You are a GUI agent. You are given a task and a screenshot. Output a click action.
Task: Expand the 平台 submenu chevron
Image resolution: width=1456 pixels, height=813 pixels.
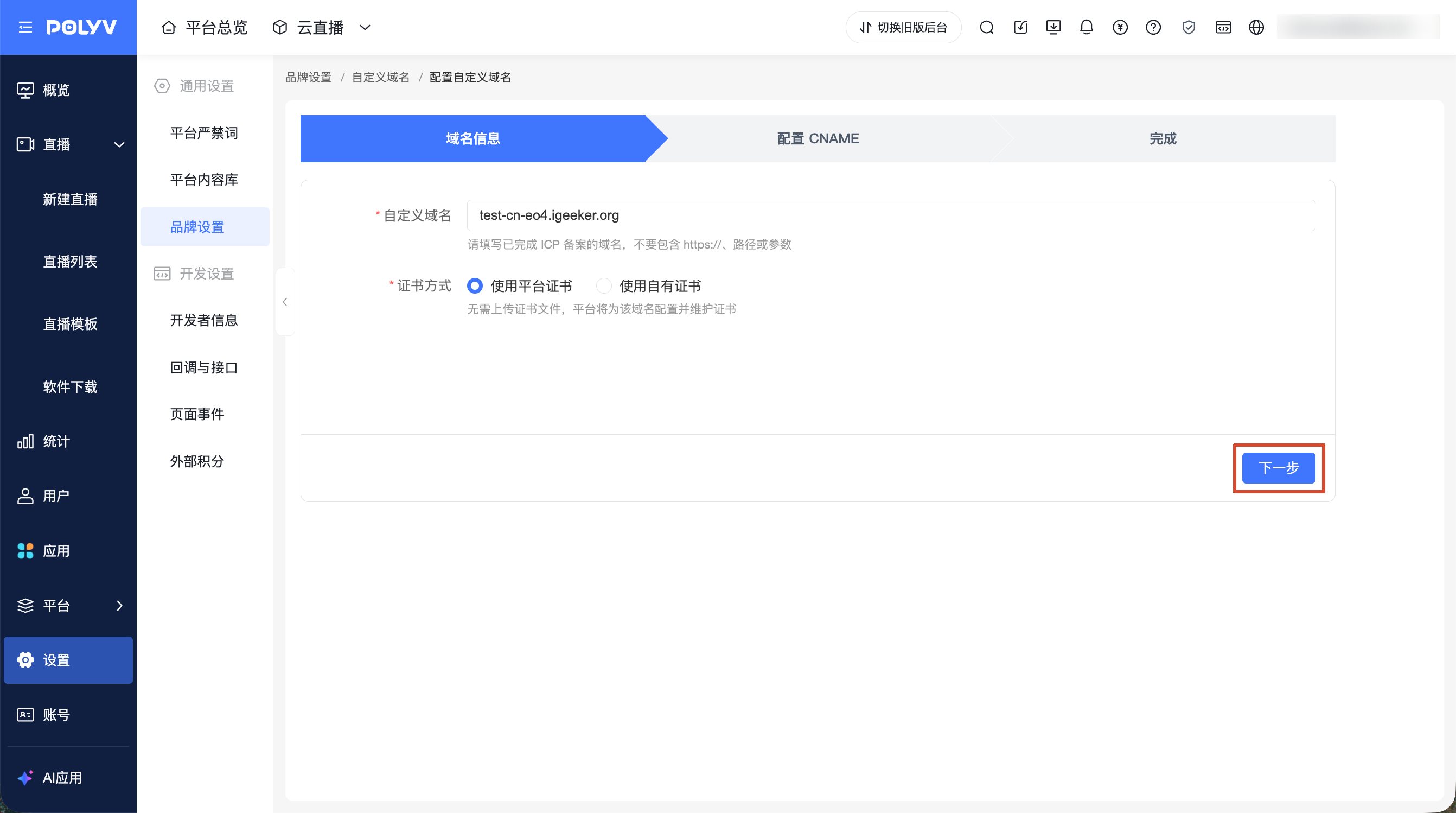click(119, 606)
